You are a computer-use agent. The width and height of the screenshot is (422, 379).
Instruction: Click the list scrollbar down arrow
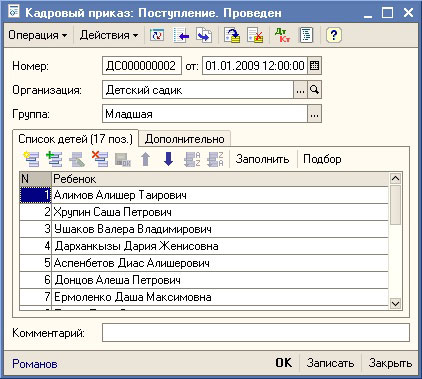point(395,304)
